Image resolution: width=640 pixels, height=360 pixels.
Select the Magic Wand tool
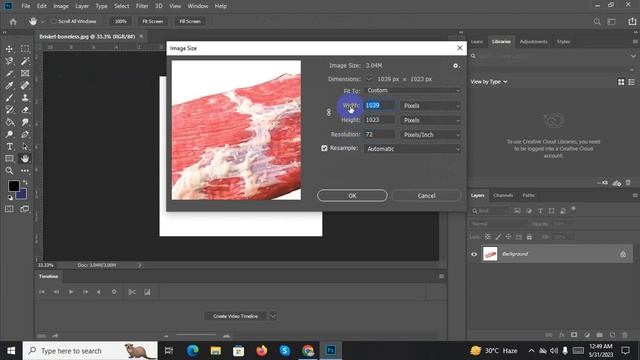[25, 61]
